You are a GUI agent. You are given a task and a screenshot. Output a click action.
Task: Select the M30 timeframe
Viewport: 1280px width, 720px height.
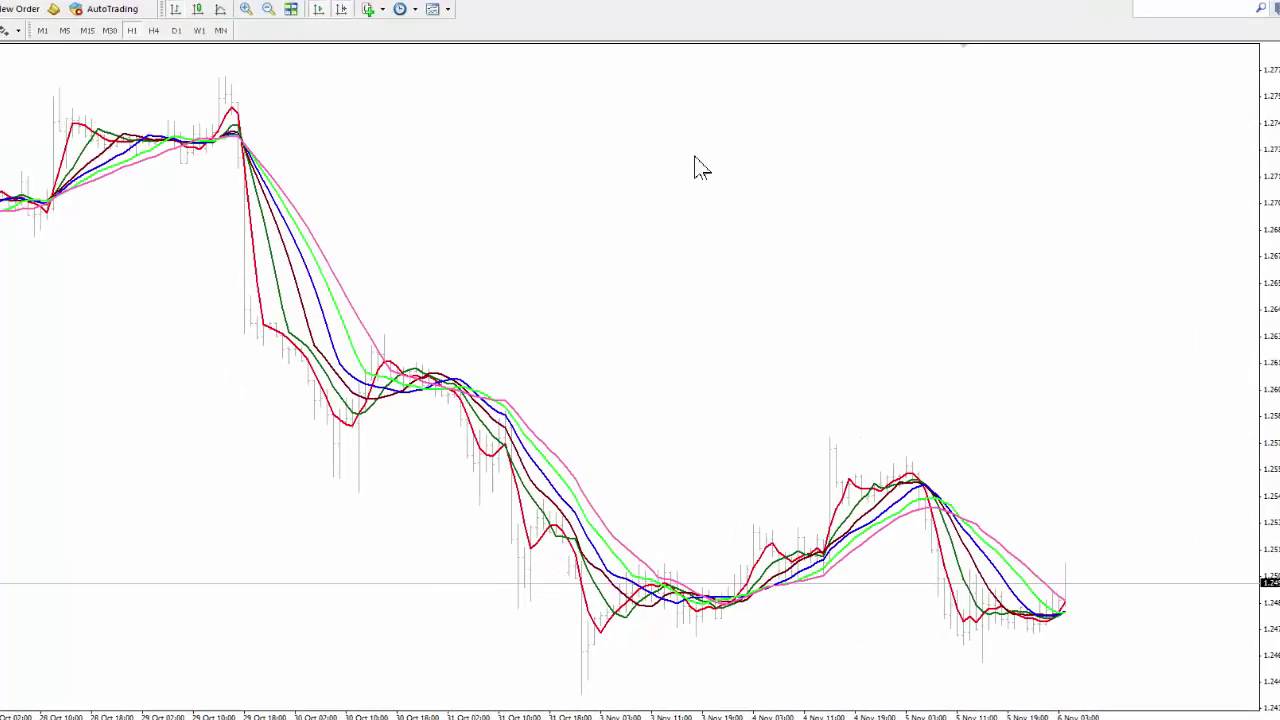click(x=109, y=31)
